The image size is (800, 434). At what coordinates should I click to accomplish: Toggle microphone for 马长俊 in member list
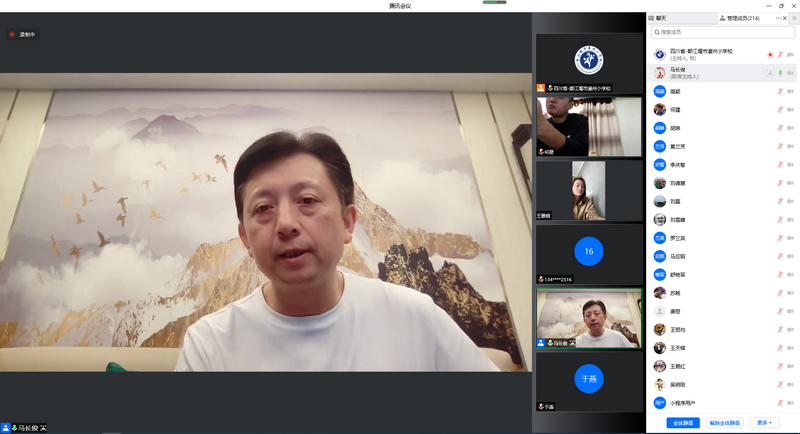779,73
